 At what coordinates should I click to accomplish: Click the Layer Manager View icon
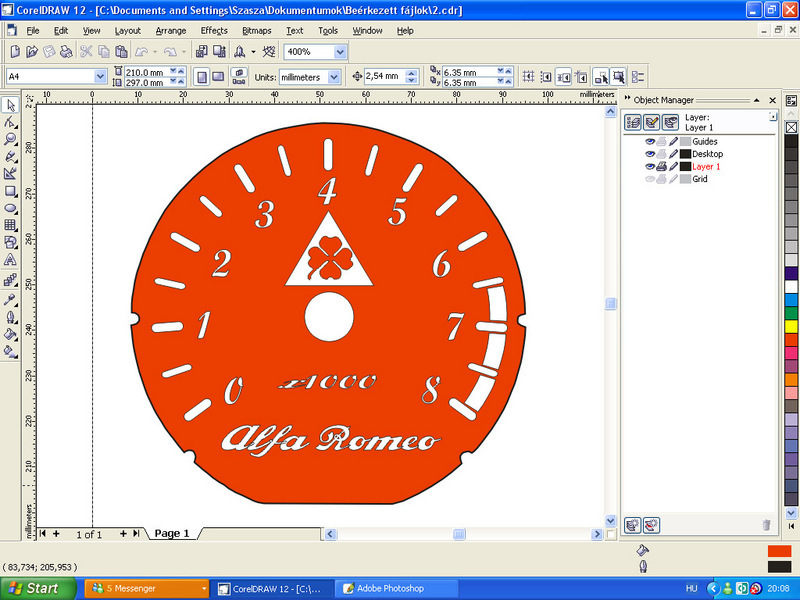670,122
